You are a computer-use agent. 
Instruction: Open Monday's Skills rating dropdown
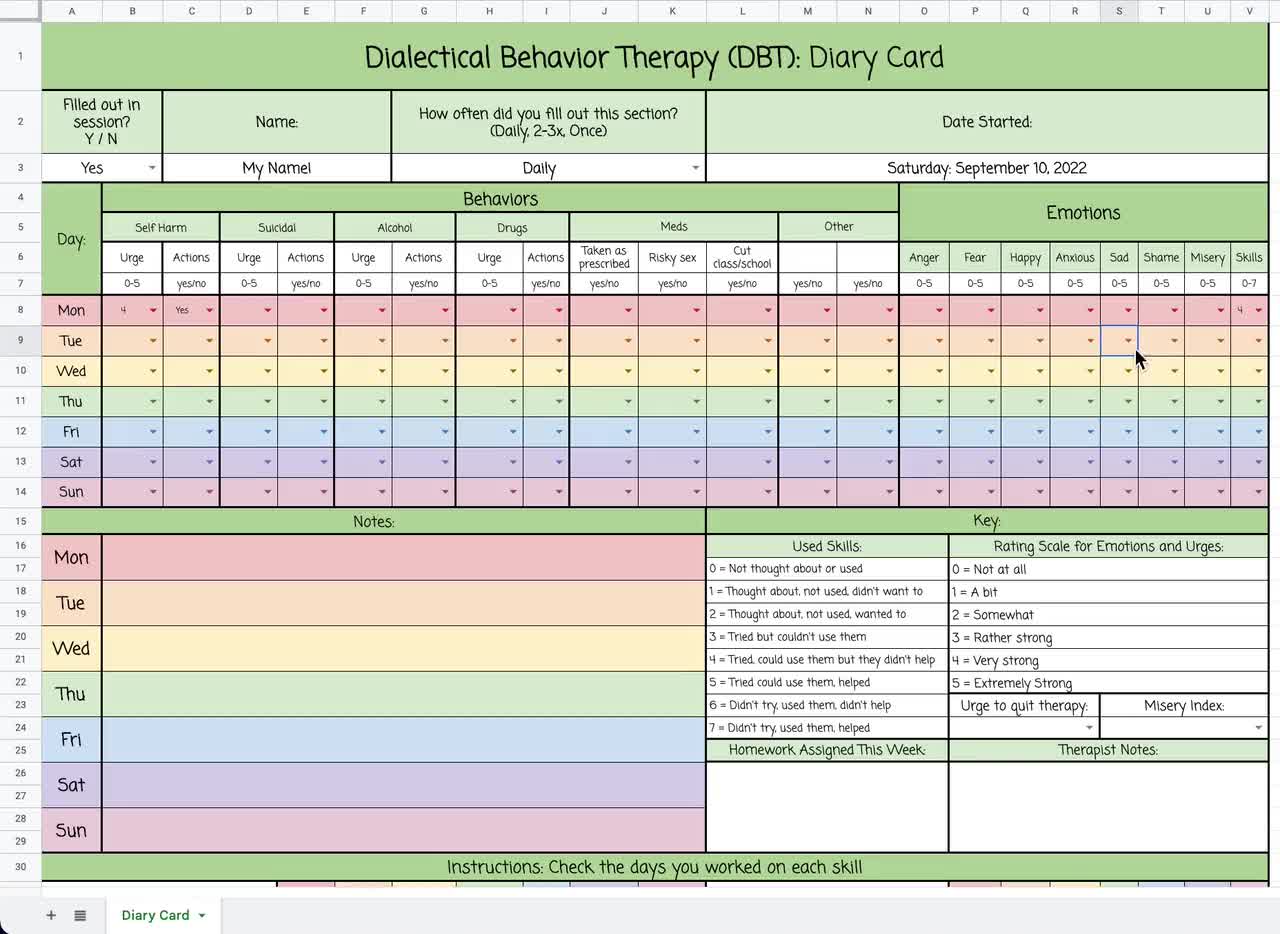point(1258,310)
